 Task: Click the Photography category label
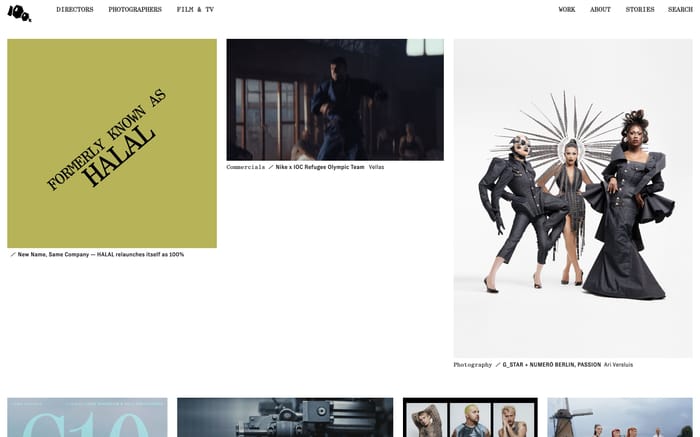point(473,365)
